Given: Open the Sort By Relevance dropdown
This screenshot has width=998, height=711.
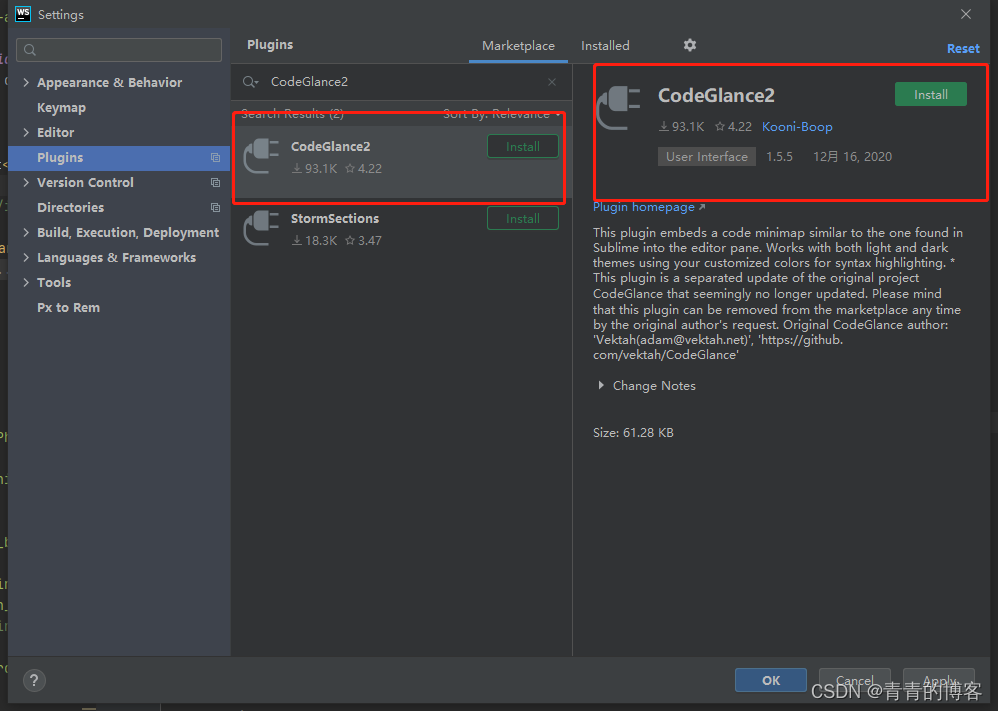Looking at the screenshot, I should (x=502, y=114).
